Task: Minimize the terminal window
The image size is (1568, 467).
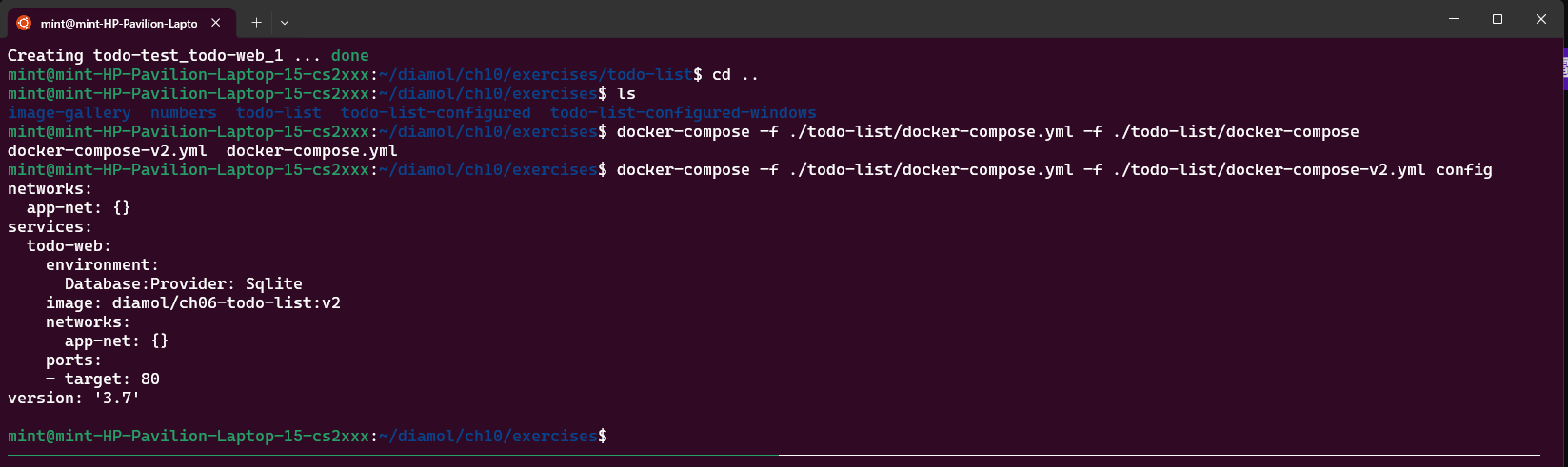Action: (1454, 19)
